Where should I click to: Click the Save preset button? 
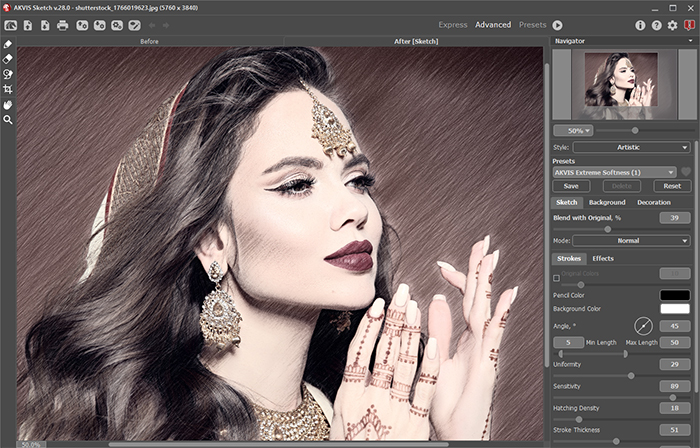(570, 186)
